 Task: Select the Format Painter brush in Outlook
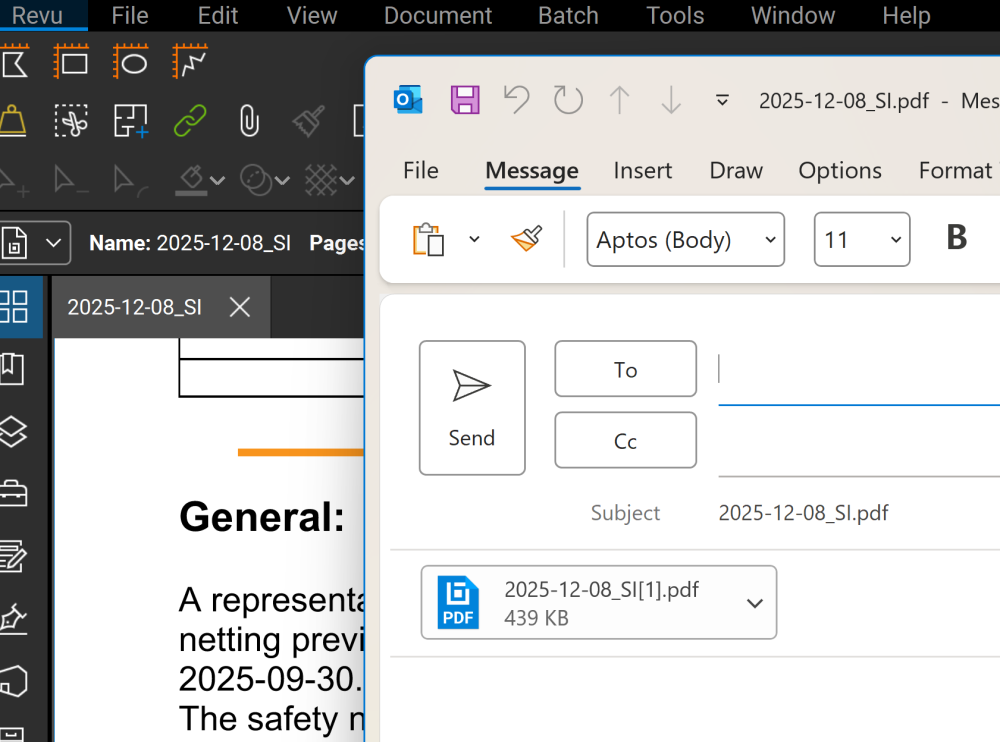tap(525, 239)
